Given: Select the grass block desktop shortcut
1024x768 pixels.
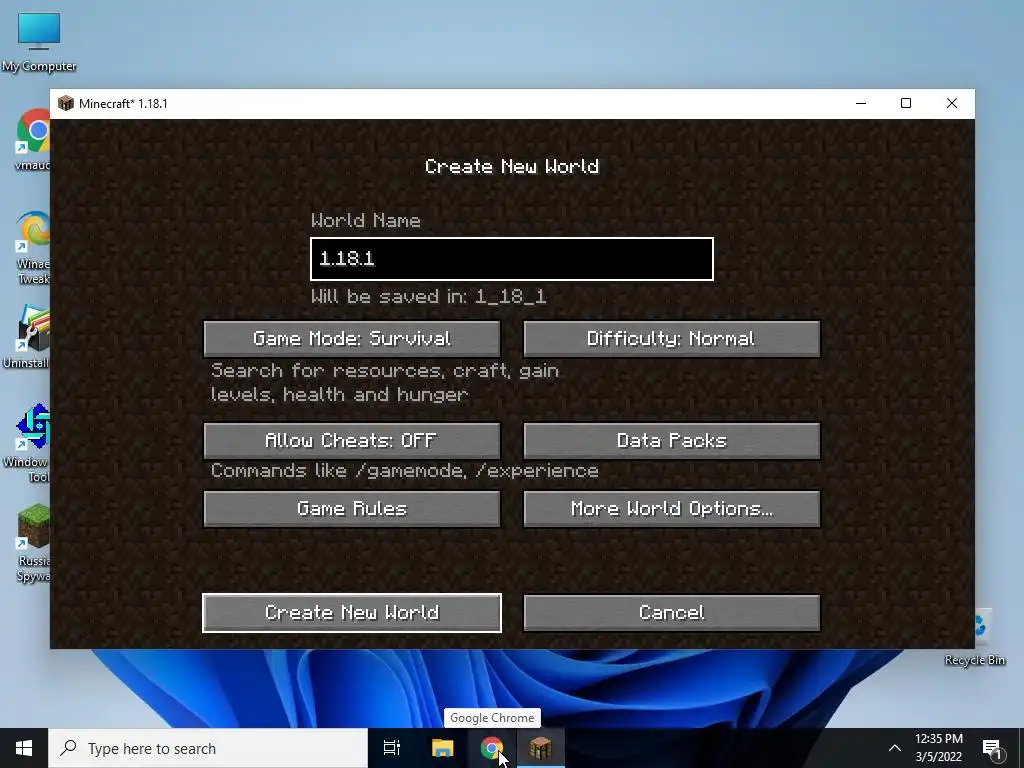Looking at the screenshot, I should (33, 542).
